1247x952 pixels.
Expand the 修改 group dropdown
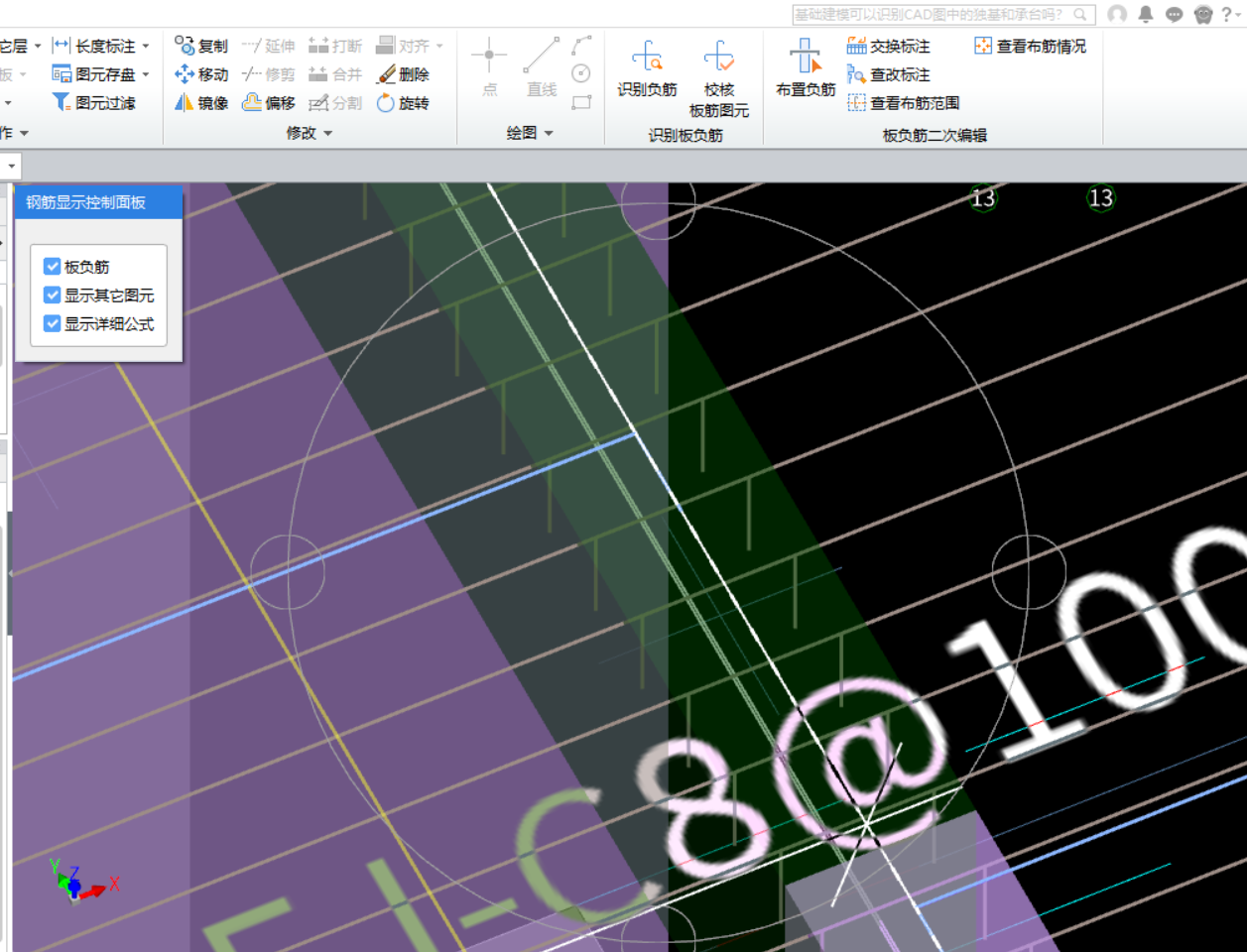328,133
